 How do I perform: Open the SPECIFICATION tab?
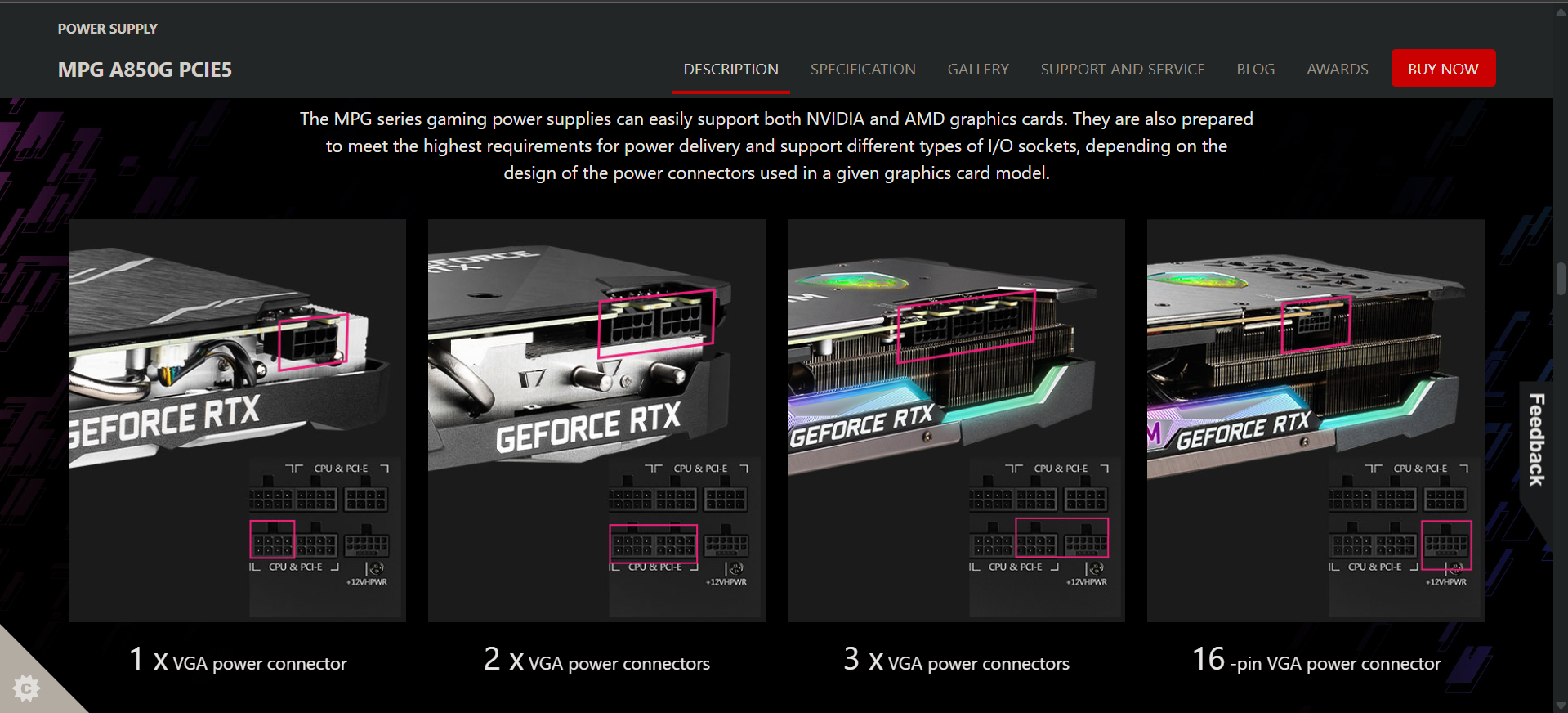tap(863, 70)
